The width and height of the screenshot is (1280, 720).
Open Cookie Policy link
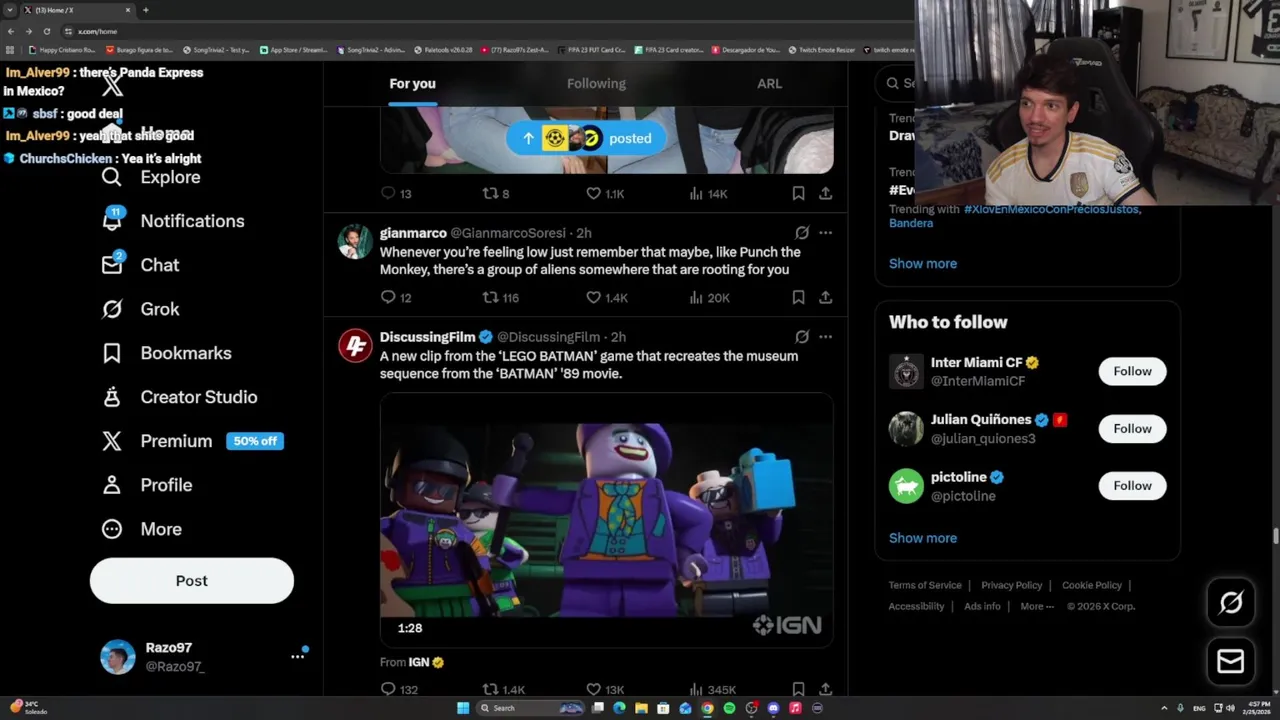[1092, 585]
